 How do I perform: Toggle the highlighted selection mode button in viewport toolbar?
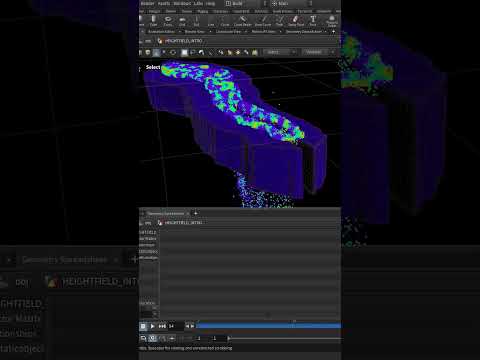156,52
